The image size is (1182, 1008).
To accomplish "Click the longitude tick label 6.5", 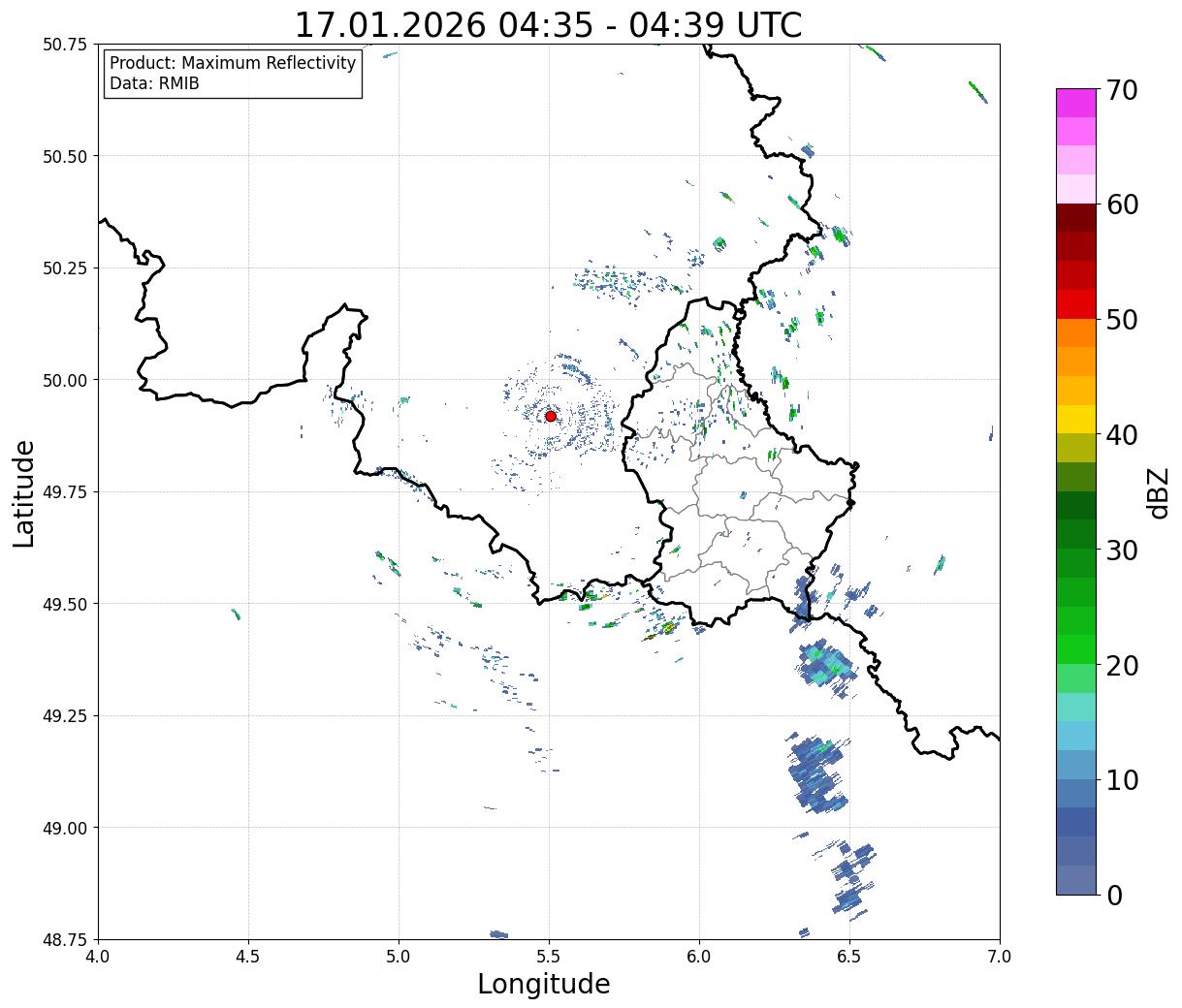I will coord(849,956).
